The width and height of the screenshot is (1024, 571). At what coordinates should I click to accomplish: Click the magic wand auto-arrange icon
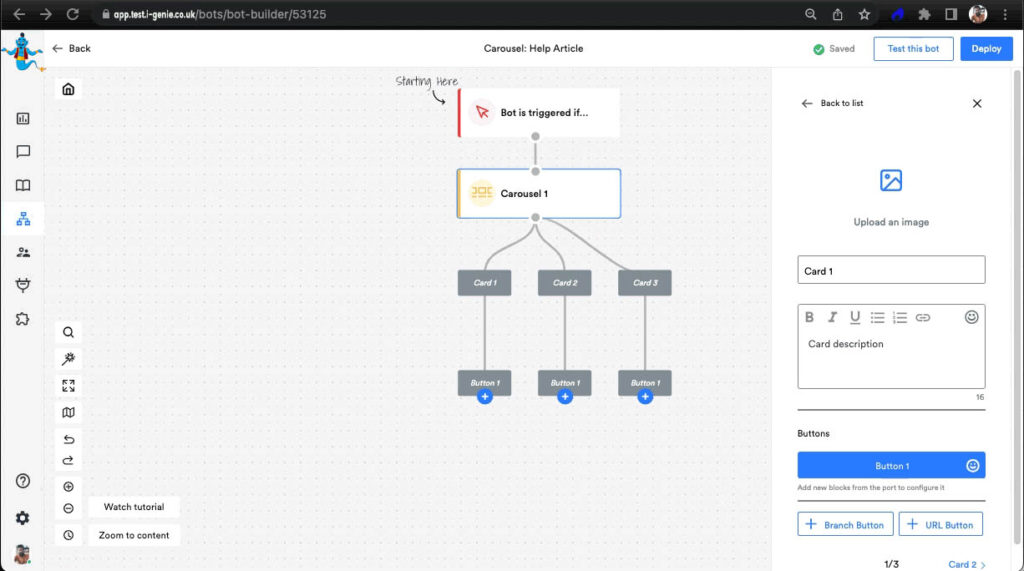pyautogui.click(x=68, y=359)
